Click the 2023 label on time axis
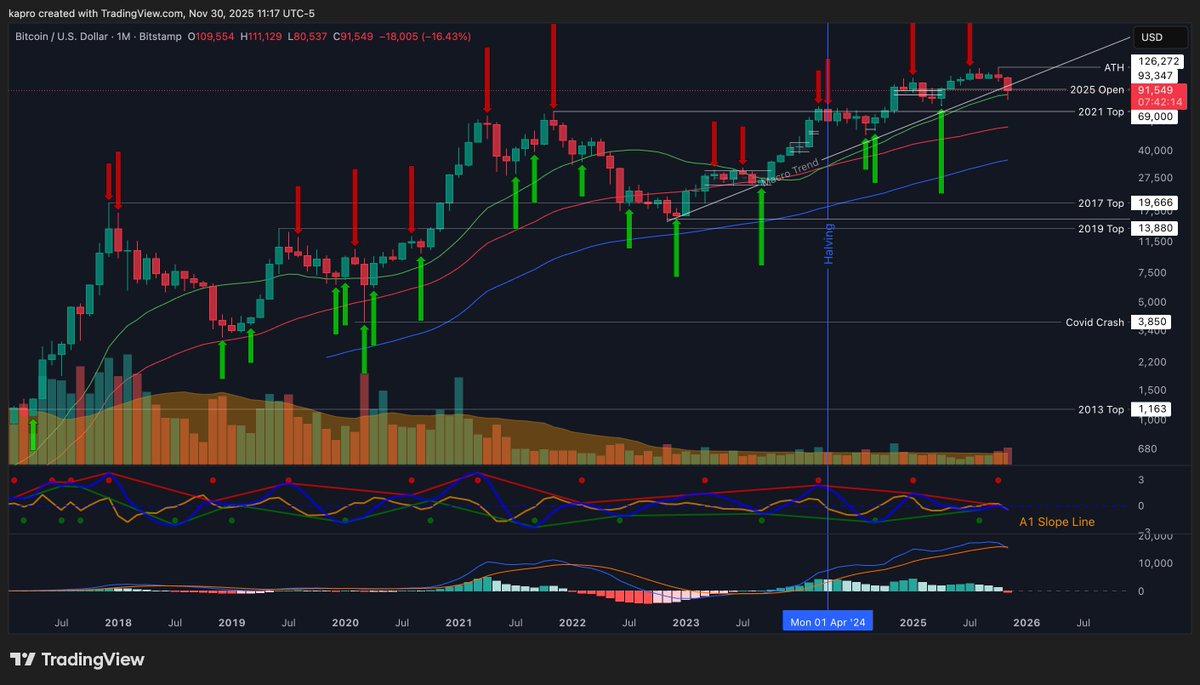The width and height of the screenshot is (1200, 685). point(686,622)
